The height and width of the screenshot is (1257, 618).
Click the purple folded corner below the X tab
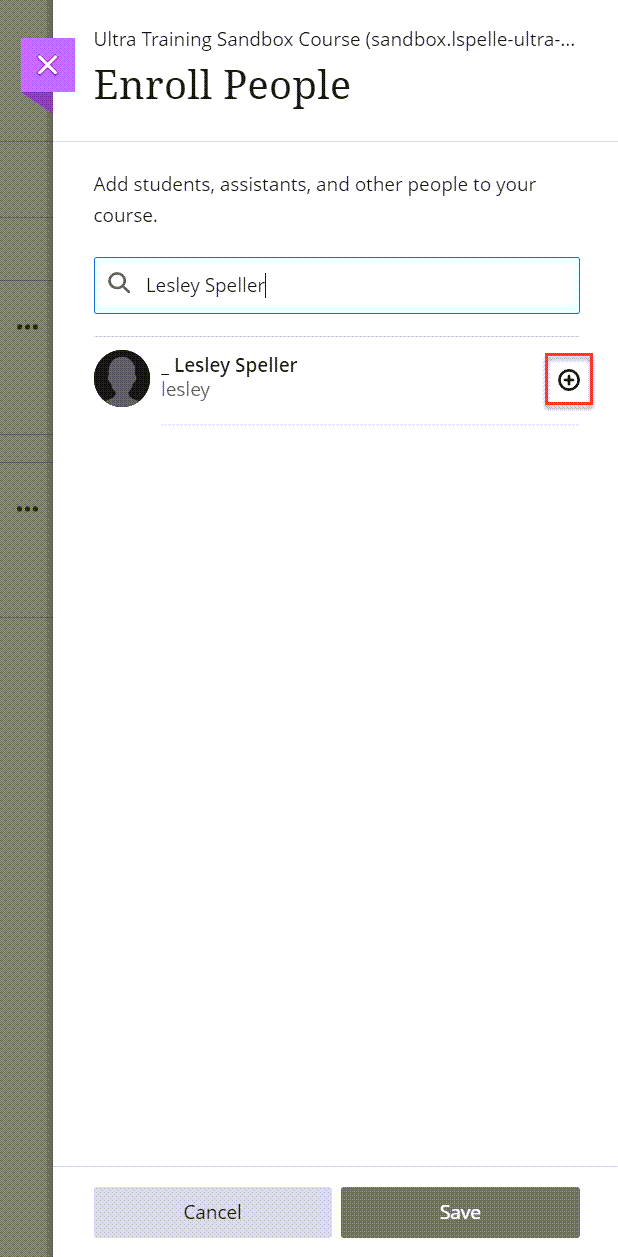point(38,102)
